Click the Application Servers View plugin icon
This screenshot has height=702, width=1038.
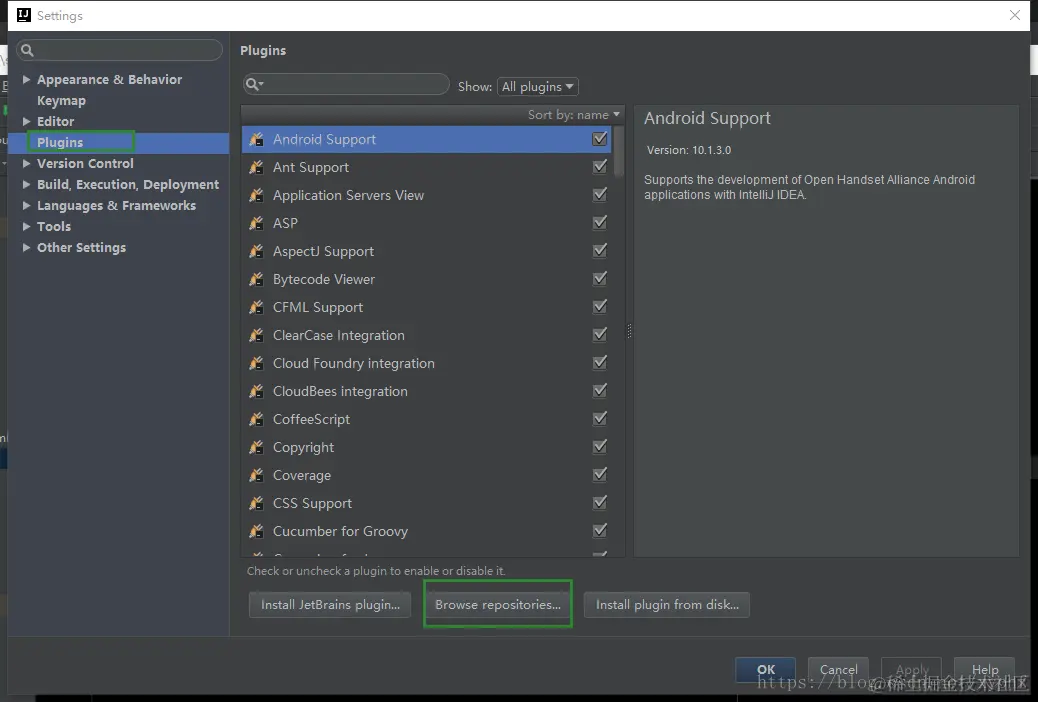click(x=256, y=195)
